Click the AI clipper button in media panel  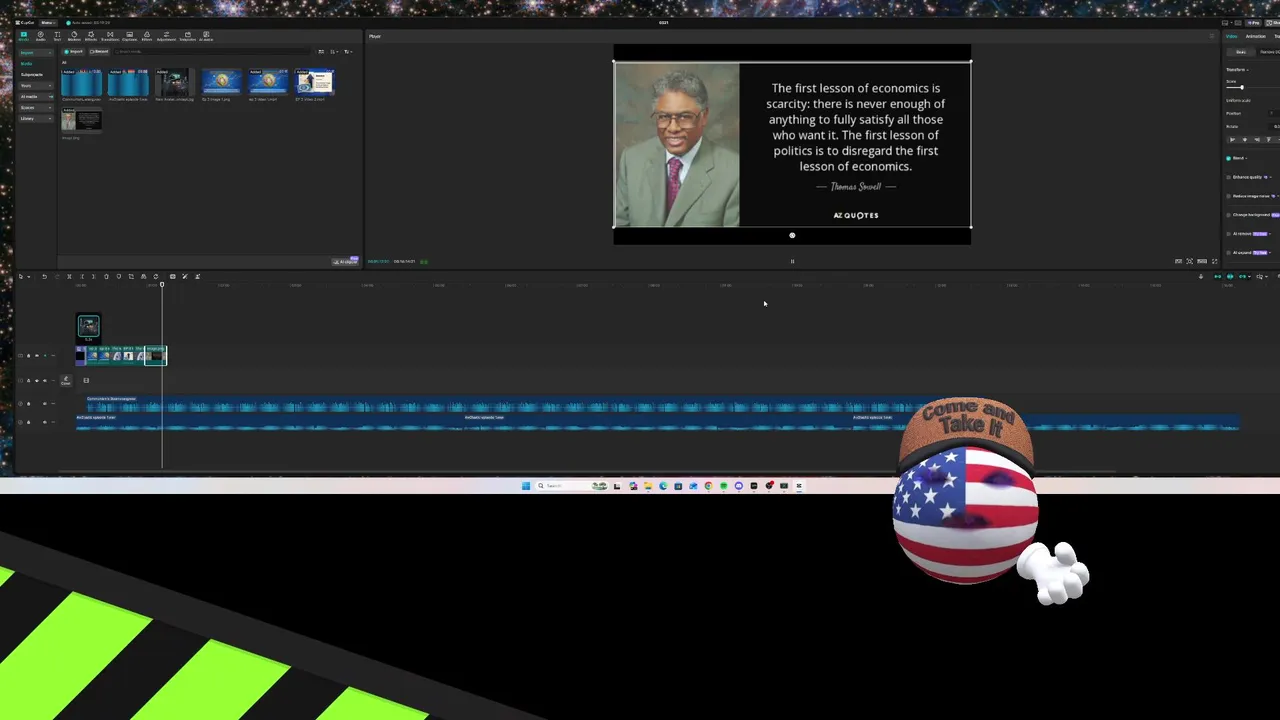pos(346,261)
